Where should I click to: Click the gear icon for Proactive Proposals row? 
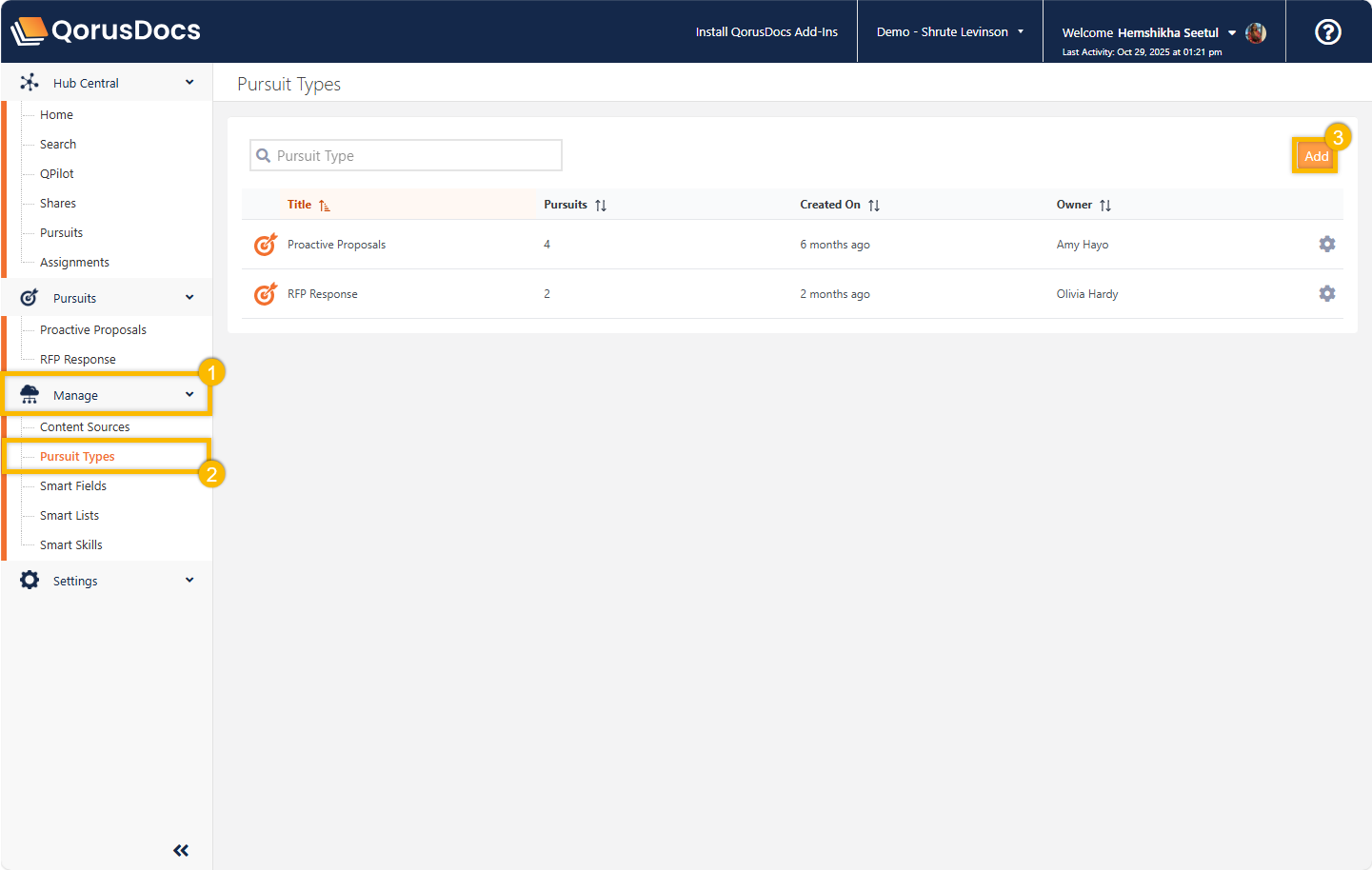tap(1326, 245)
